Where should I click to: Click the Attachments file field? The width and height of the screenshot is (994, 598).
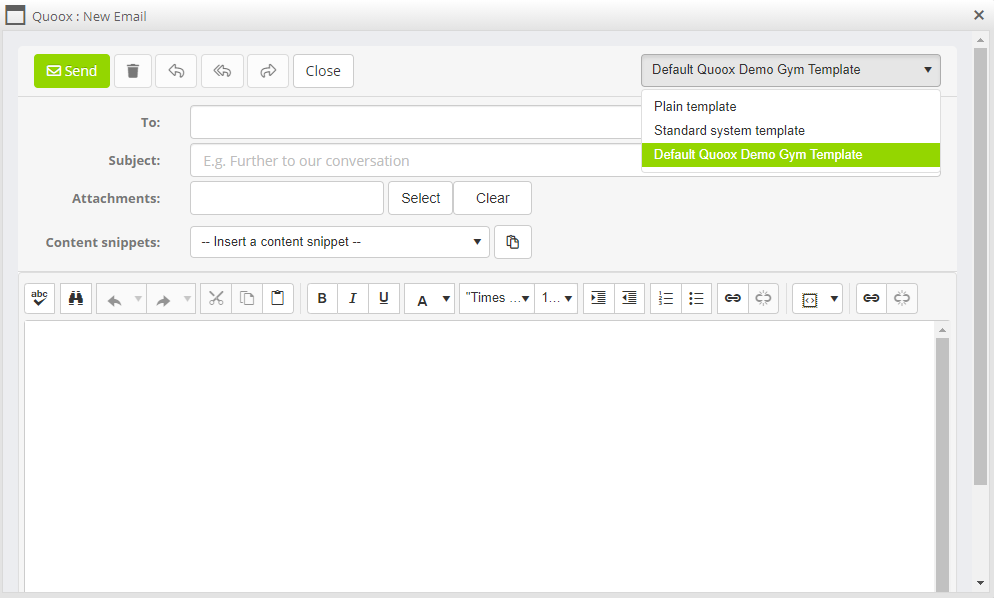click(x=287, y=198)
